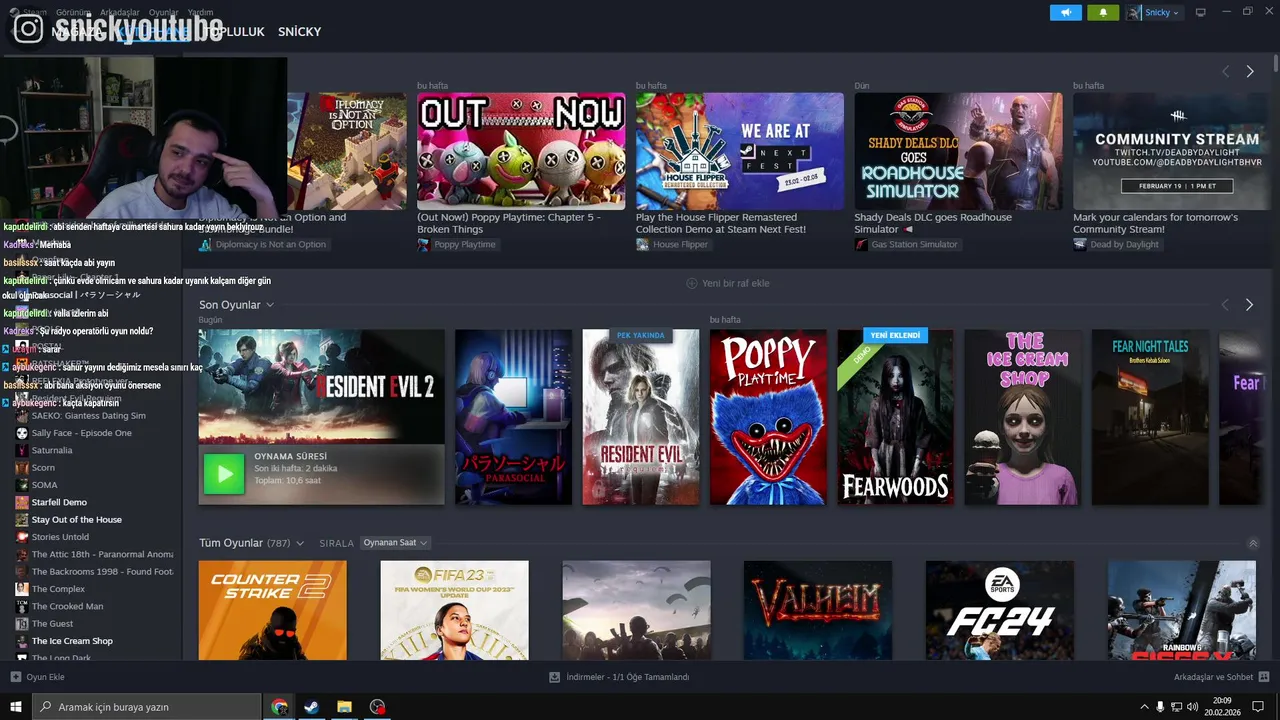Select Sally Face - Episode One in library list
This screenshot has height=720, width=1280.
(x=81, y=433)
